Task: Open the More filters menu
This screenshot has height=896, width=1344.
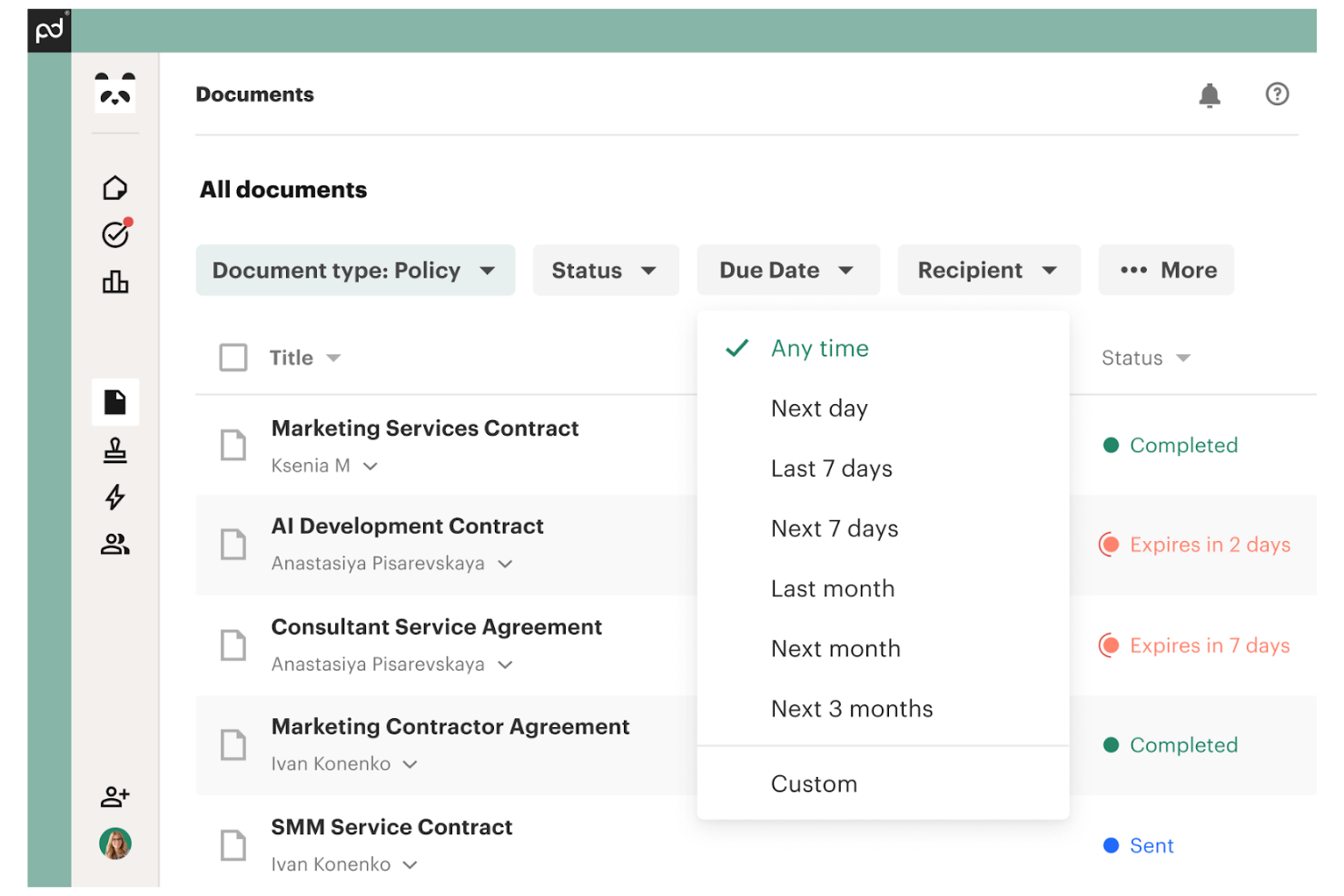Action: pos(1166,270)
